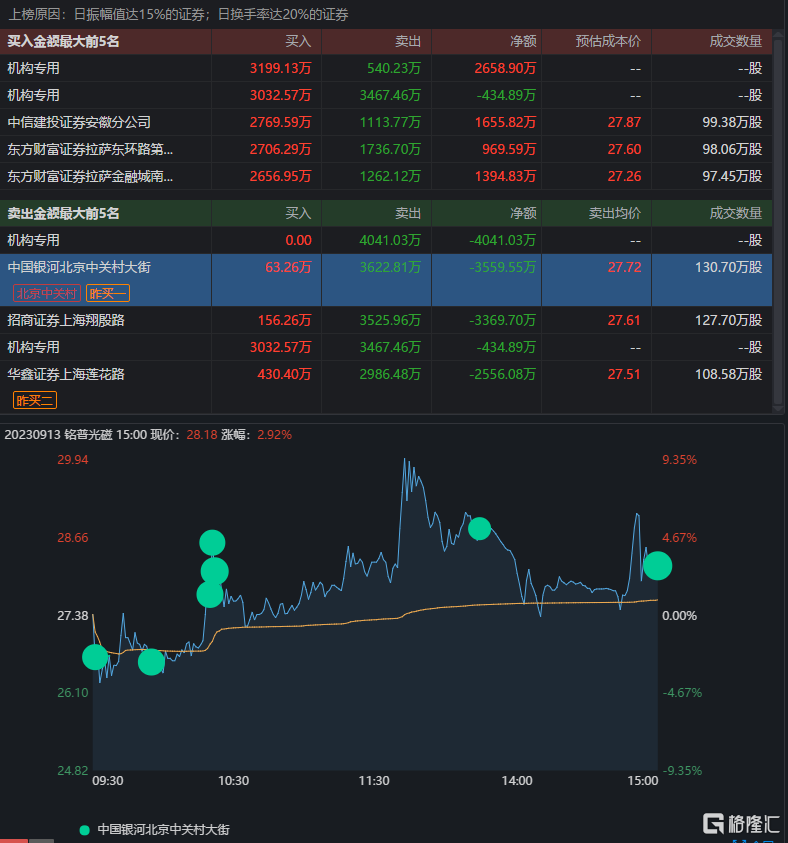This screenshot has width=788, height=843.
Task: Click the 11:30 time axis label
Action: (374, 781)
